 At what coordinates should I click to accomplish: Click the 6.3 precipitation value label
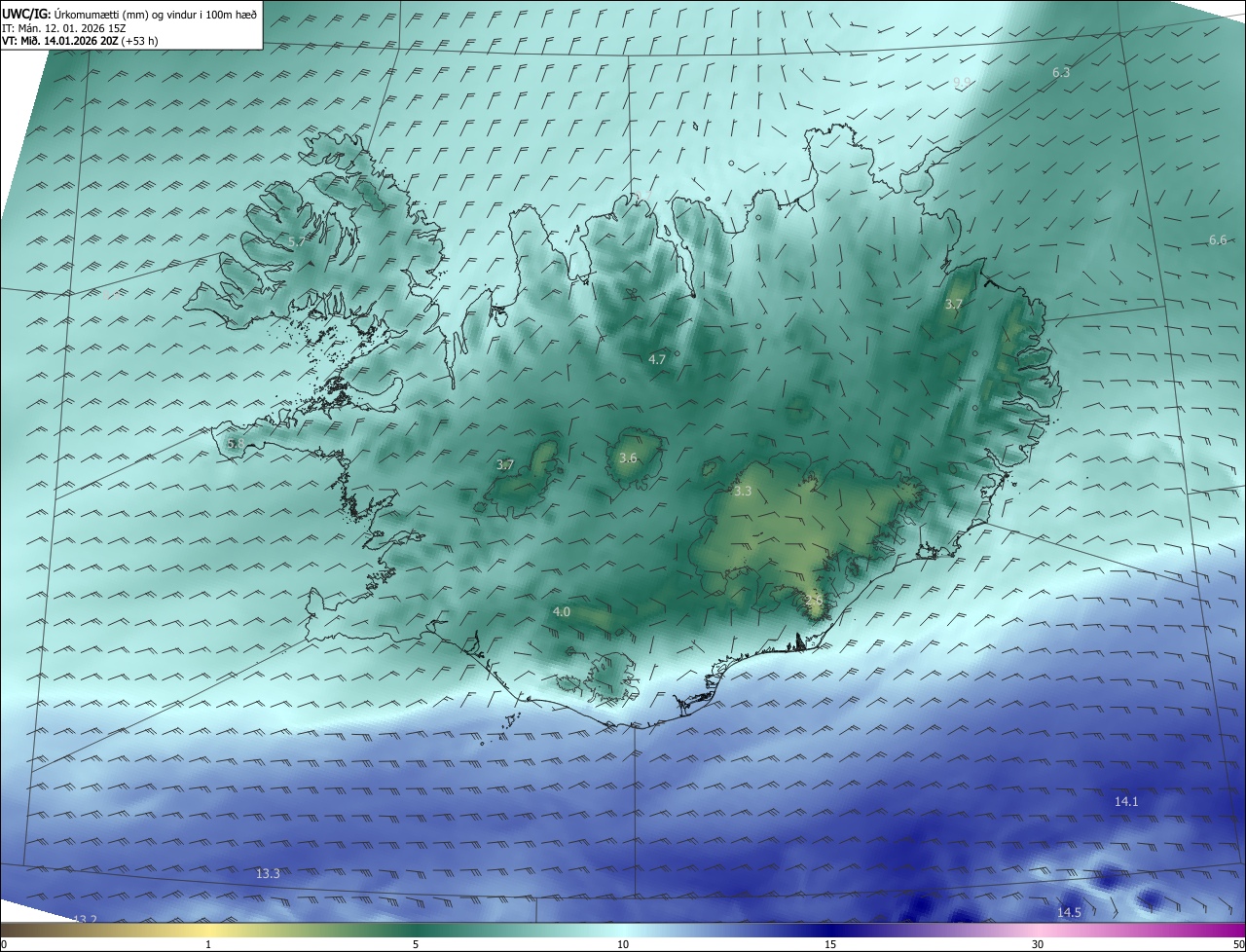click(x=1061, y=73)
